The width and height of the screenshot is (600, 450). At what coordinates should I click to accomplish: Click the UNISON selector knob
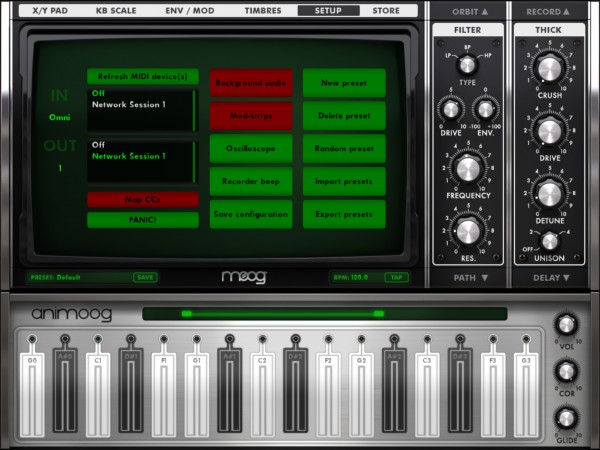click(550, 241)
